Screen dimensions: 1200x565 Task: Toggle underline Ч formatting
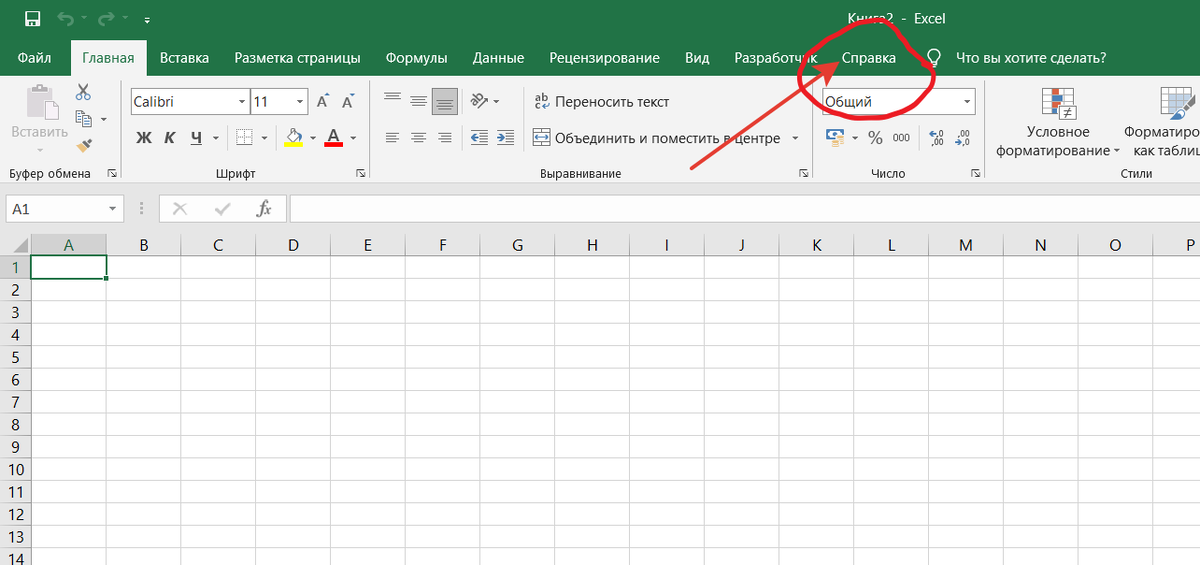195,137
